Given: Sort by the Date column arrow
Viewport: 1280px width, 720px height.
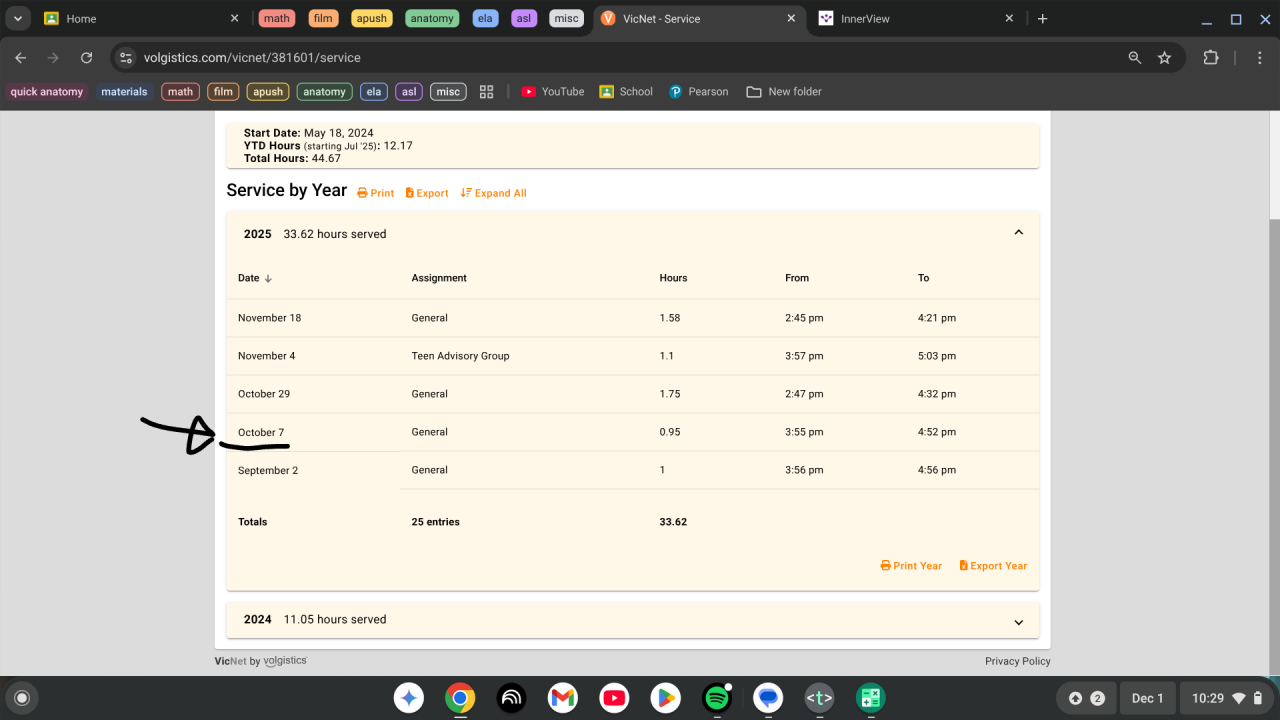Looking at the screenshot, I should pyautogui.click(x=268, y=278).
